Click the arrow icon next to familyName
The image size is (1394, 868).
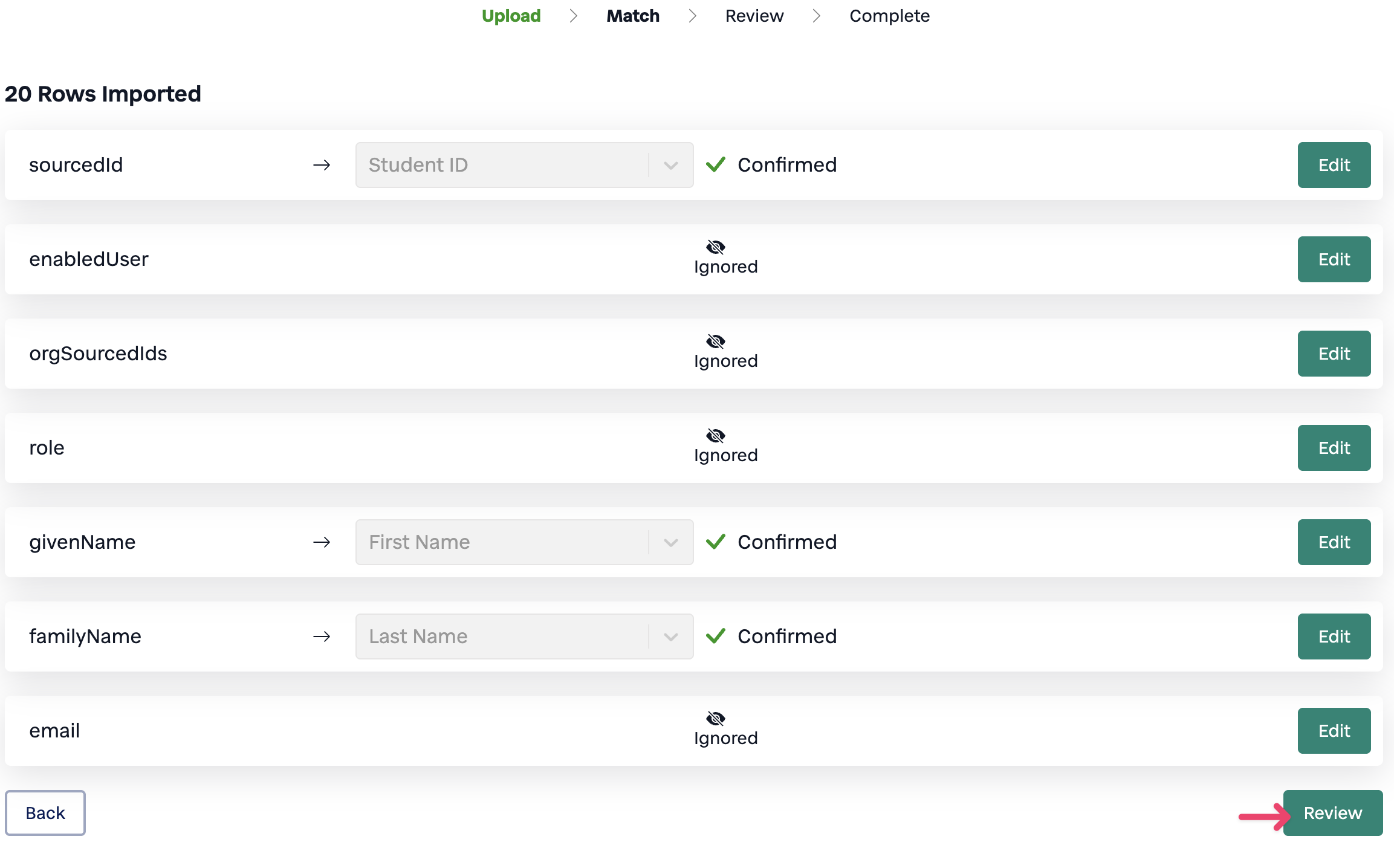pyautogui.click(x=322, y=636)
